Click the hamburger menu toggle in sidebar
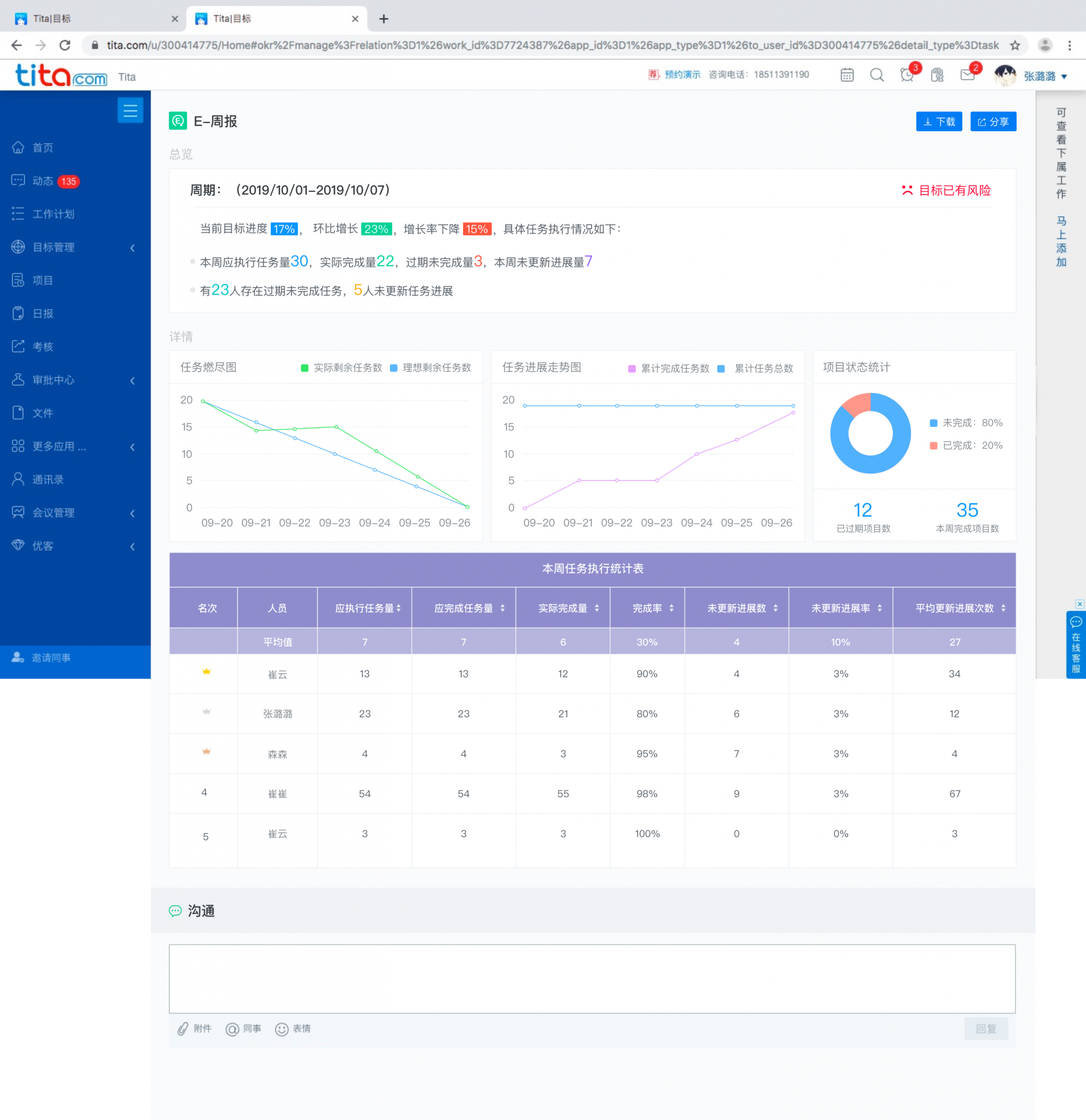Viewport: 1086px width, 1120px height. click(x=130, y=111)
